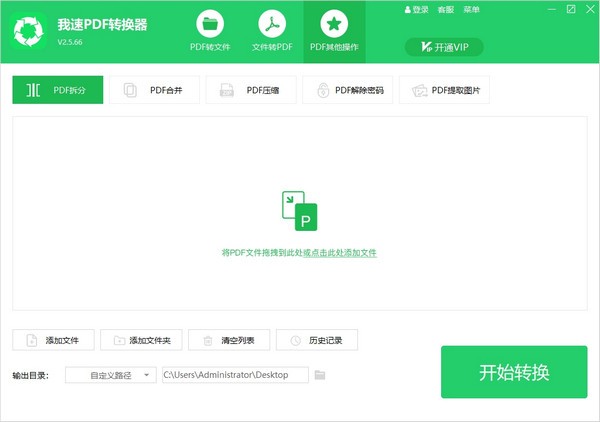Open the PDF转文件 tab
The height and width of the screenshot is (422, 600).
[x=210, y=31]
